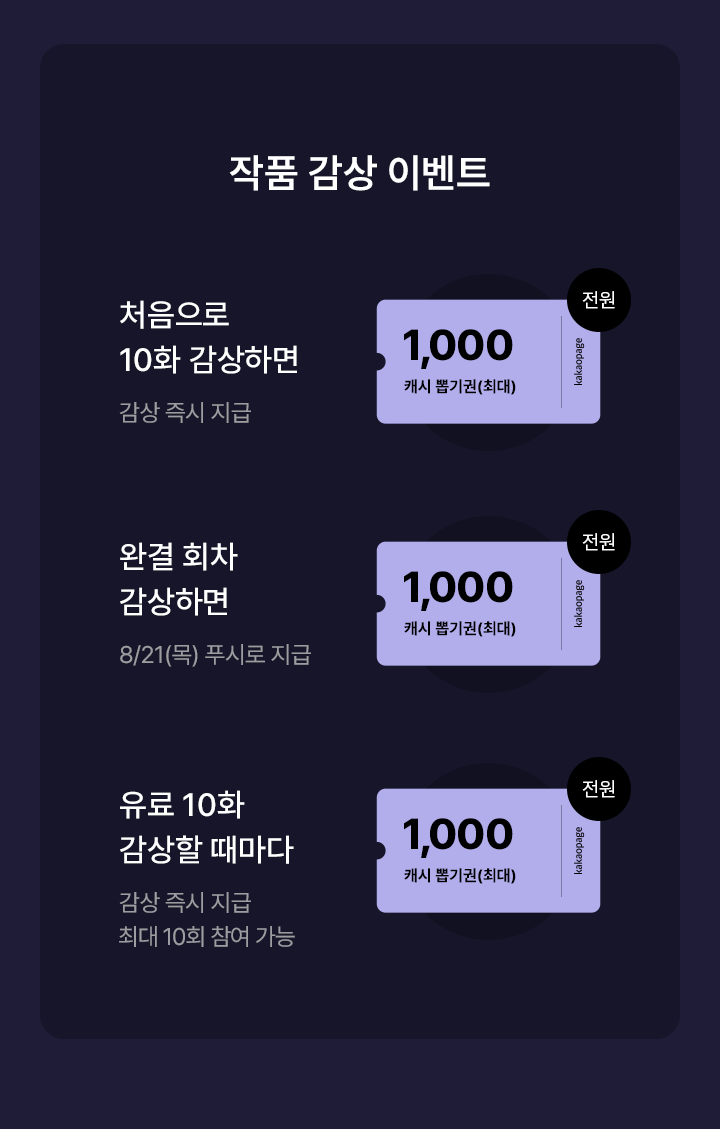Click 캐시 뽑기권(최대) label on first ticket
Viewport: 720px width, 1129px height.
459,387
